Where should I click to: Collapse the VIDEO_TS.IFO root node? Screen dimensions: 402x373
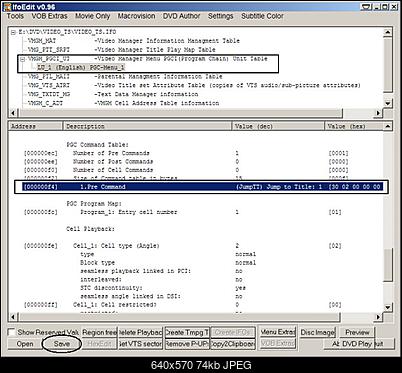pyautogui.click(x=13, y=32)
